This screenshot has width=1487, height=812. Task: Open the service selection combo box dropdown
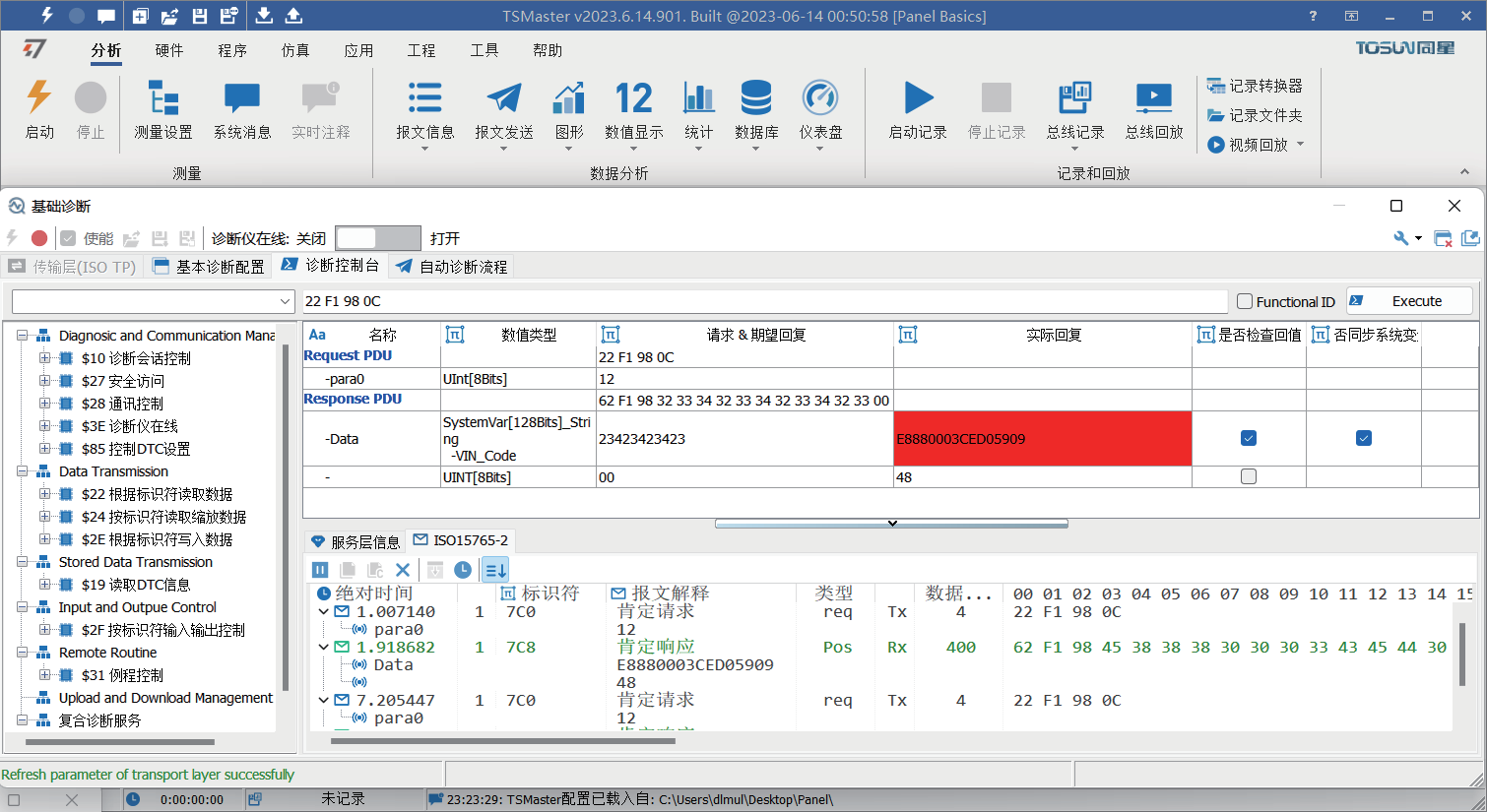coord(285,302)
